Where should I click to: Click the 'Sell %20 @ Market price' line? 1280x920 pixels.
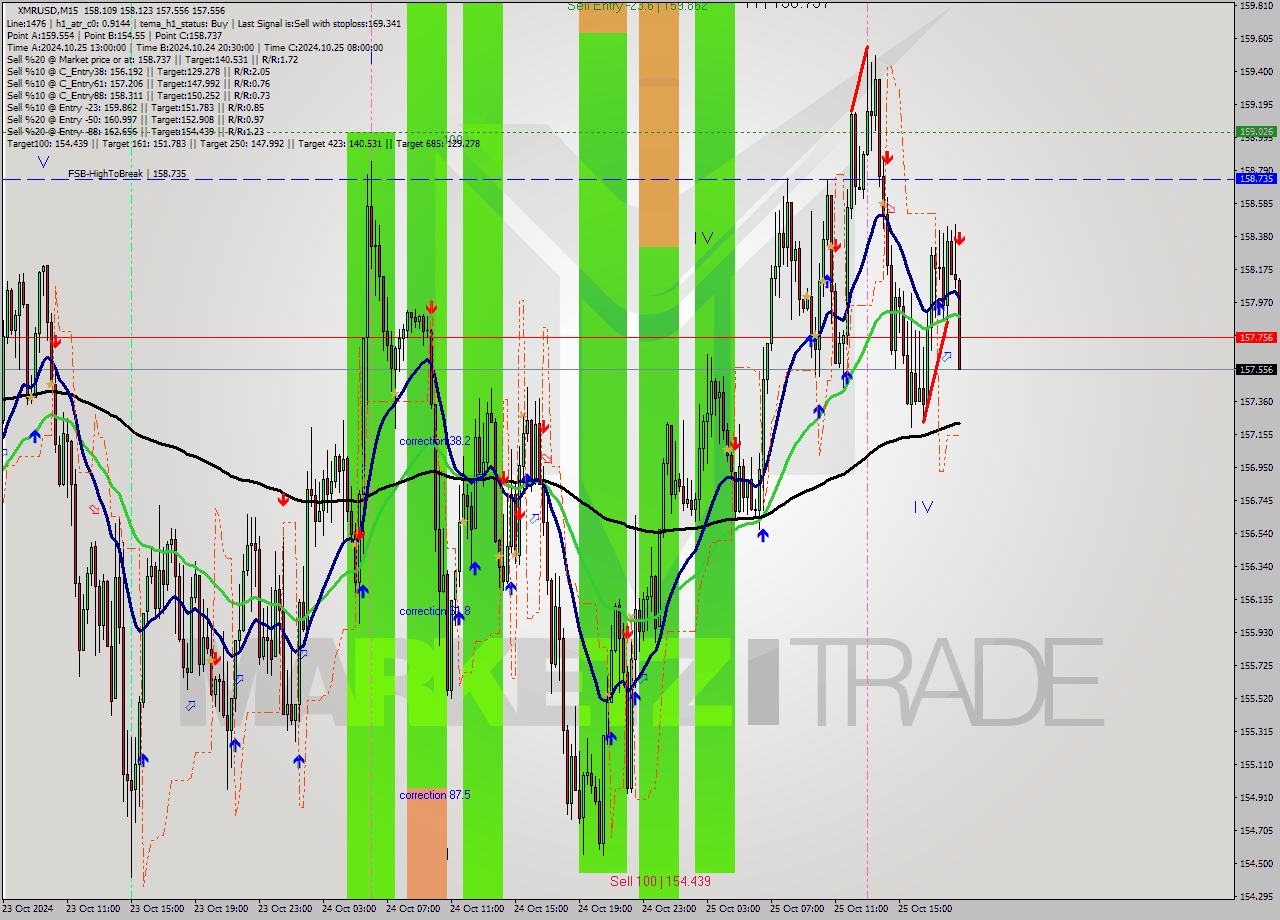[x=152, y=60]
